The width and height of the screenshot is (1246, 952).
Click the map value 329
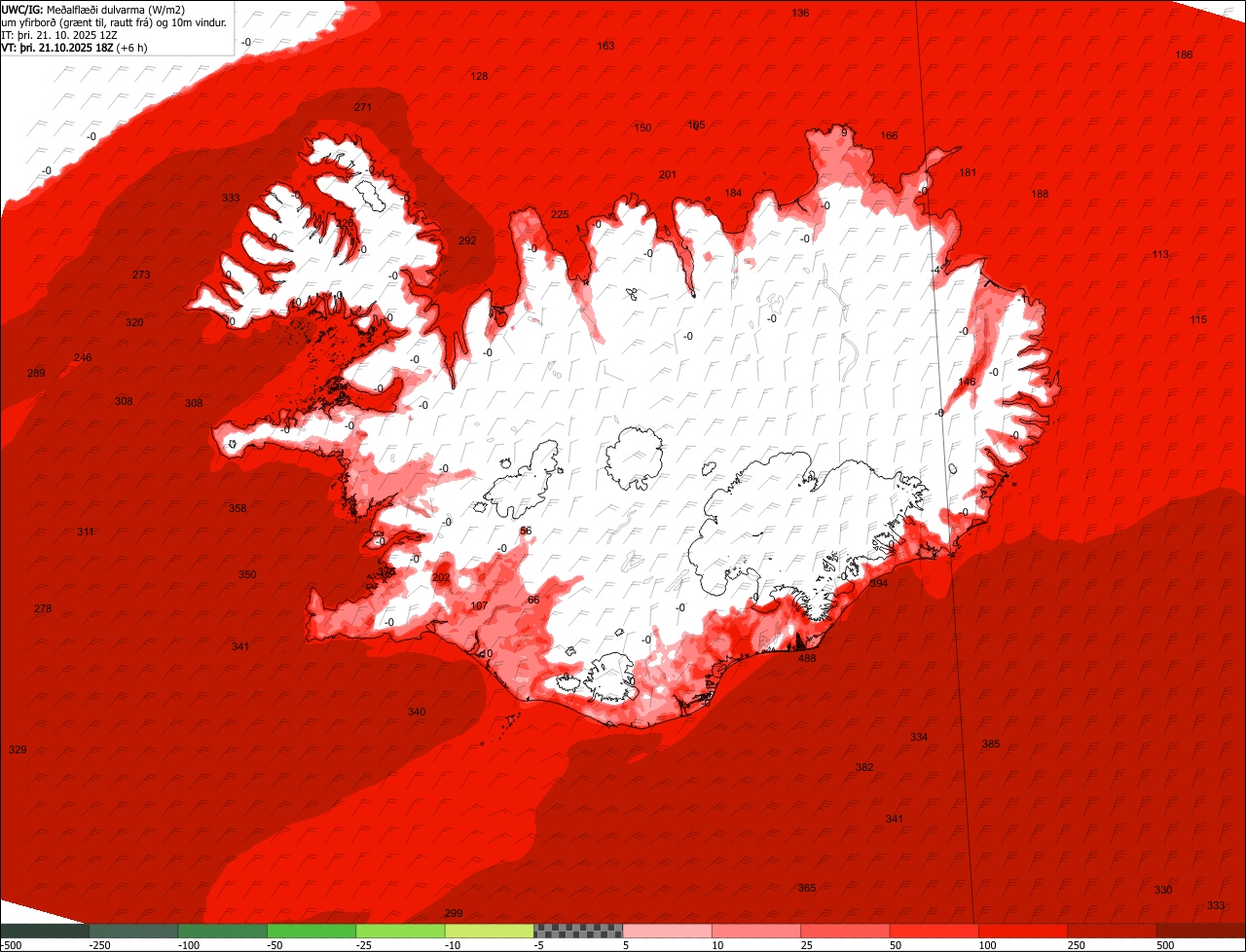coord(18,750)
